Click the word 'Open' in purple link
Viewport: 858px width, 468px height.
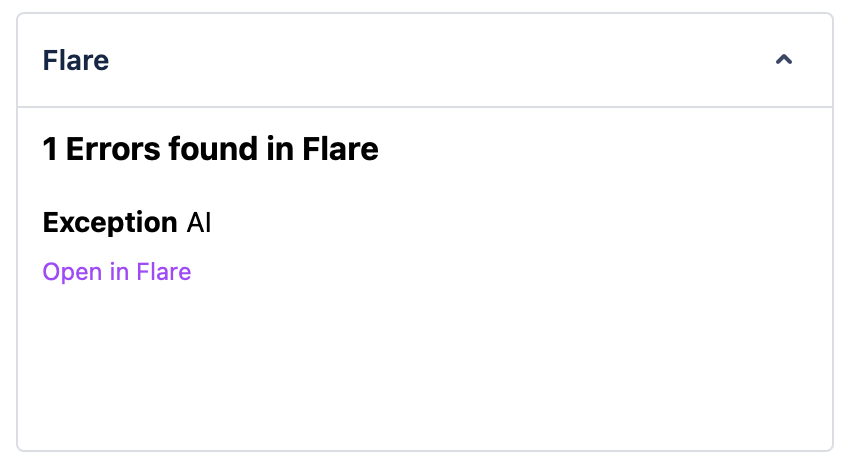click(x=72, y=272)
